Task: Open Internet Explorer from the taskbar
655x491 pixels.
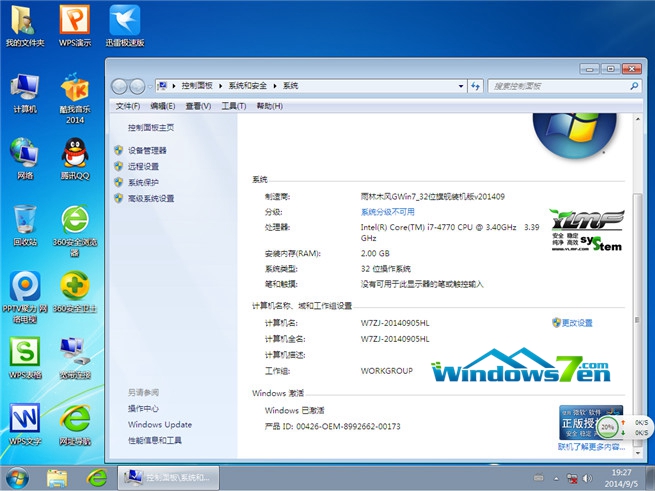Action: [96, 476]
